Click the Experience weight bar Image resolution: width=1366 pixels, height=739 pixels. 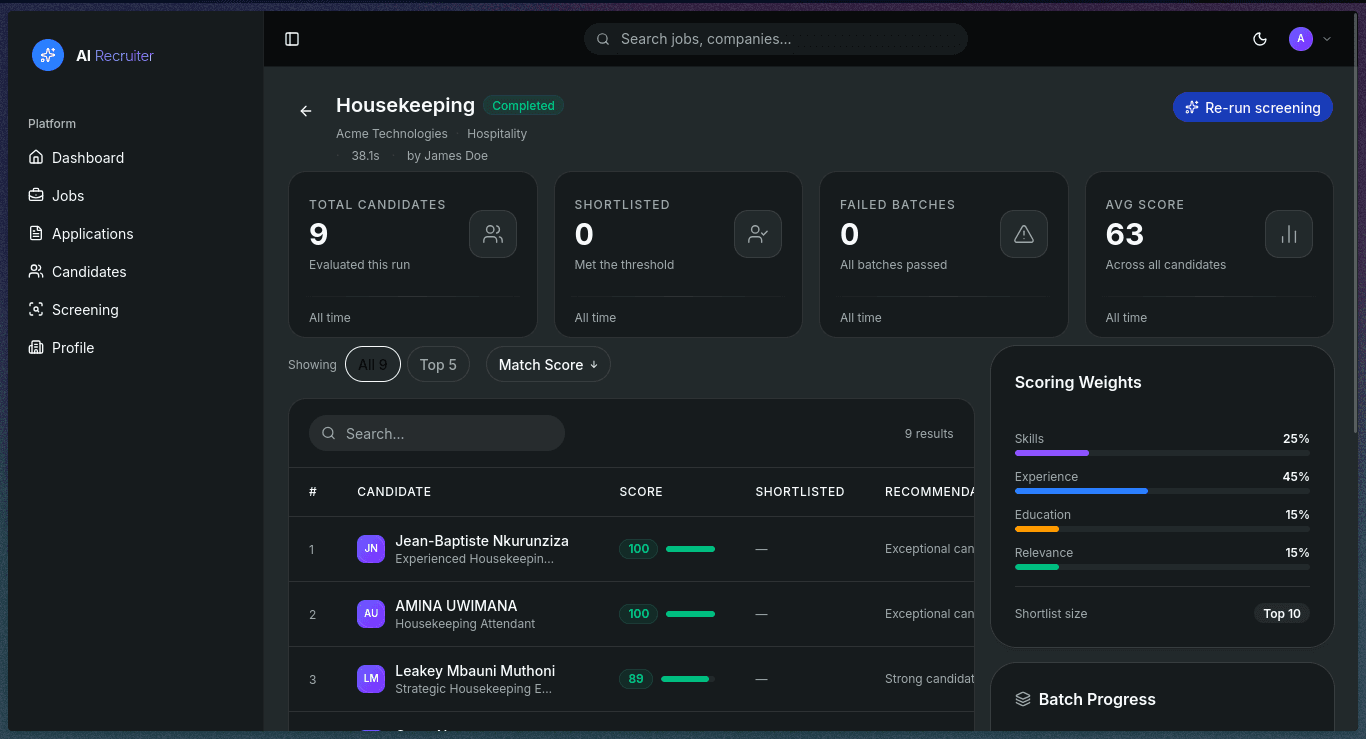point(1162,491)
